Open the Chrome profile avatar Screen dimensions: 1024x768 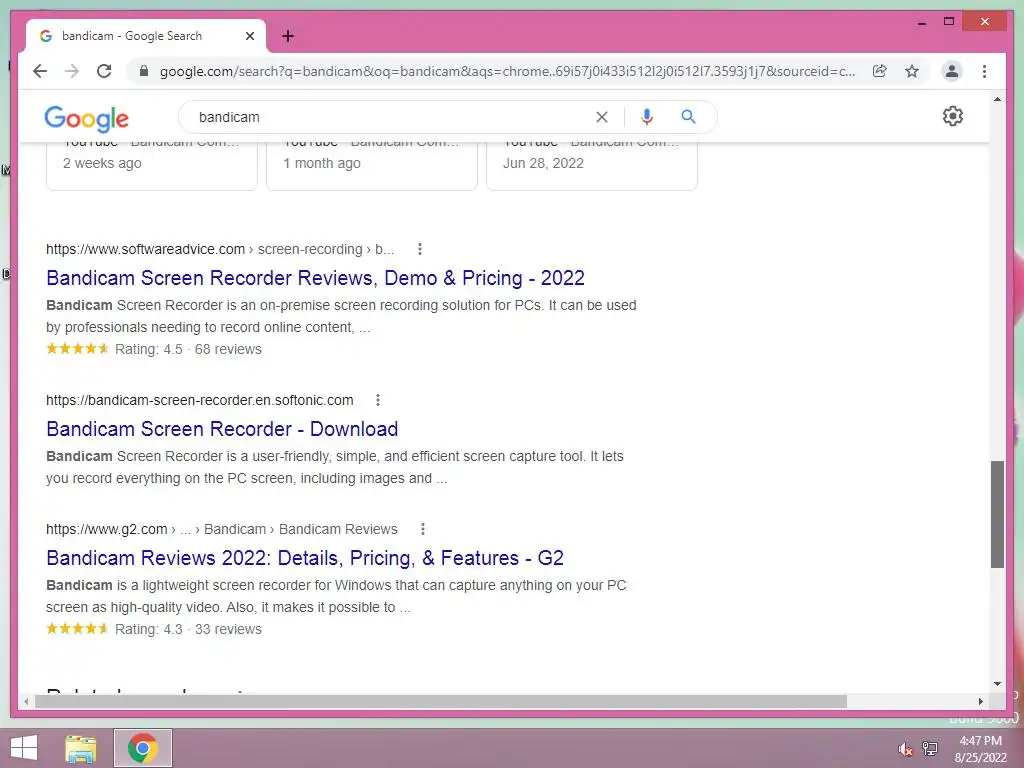pos(952,71)
